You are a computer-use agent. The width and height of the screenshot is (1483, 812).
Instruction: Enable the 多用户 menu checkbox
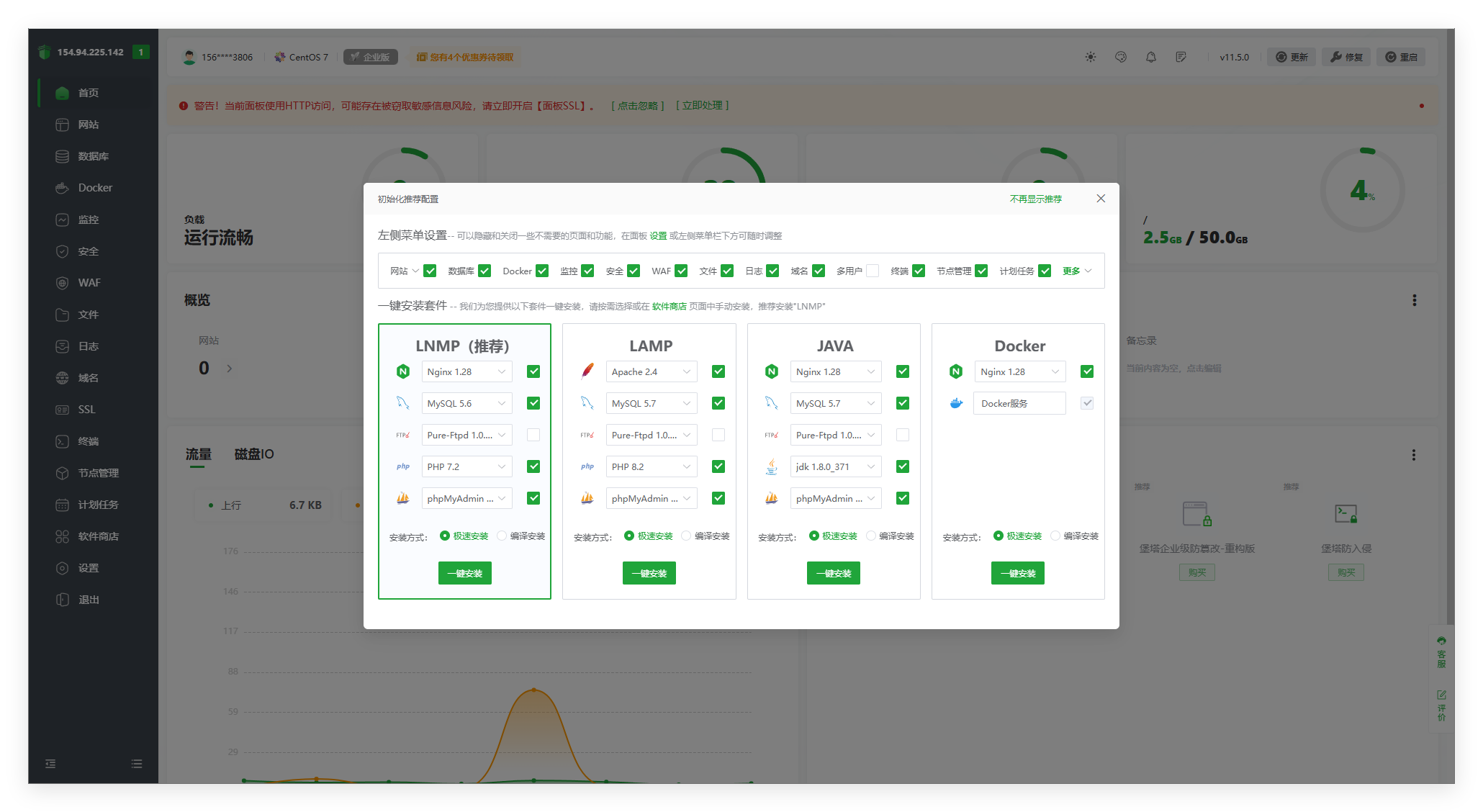pyautogui.click(x=873, y=271)
